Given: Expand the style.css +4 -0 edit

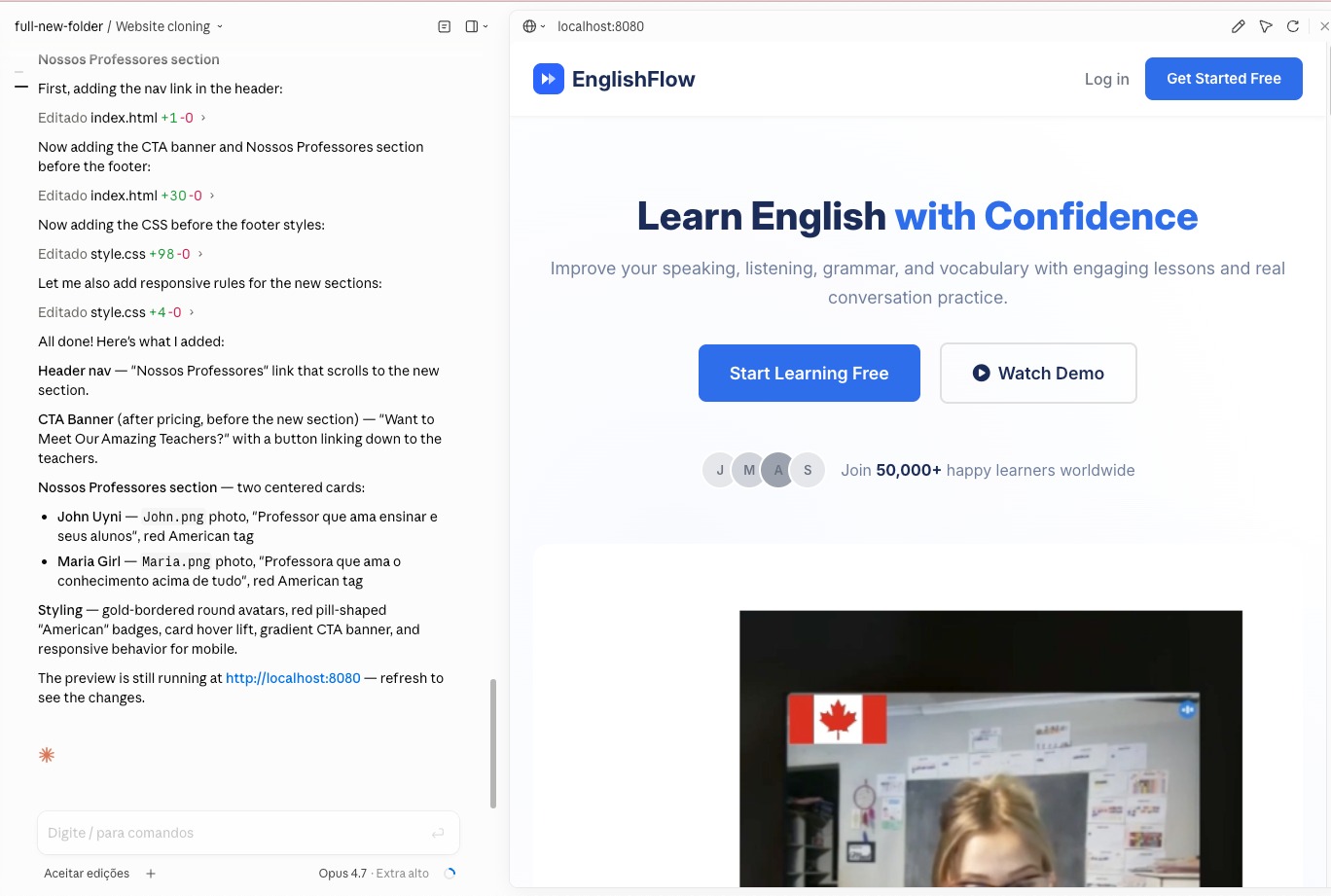Looking at the screenshot, I should pos(116,312).
